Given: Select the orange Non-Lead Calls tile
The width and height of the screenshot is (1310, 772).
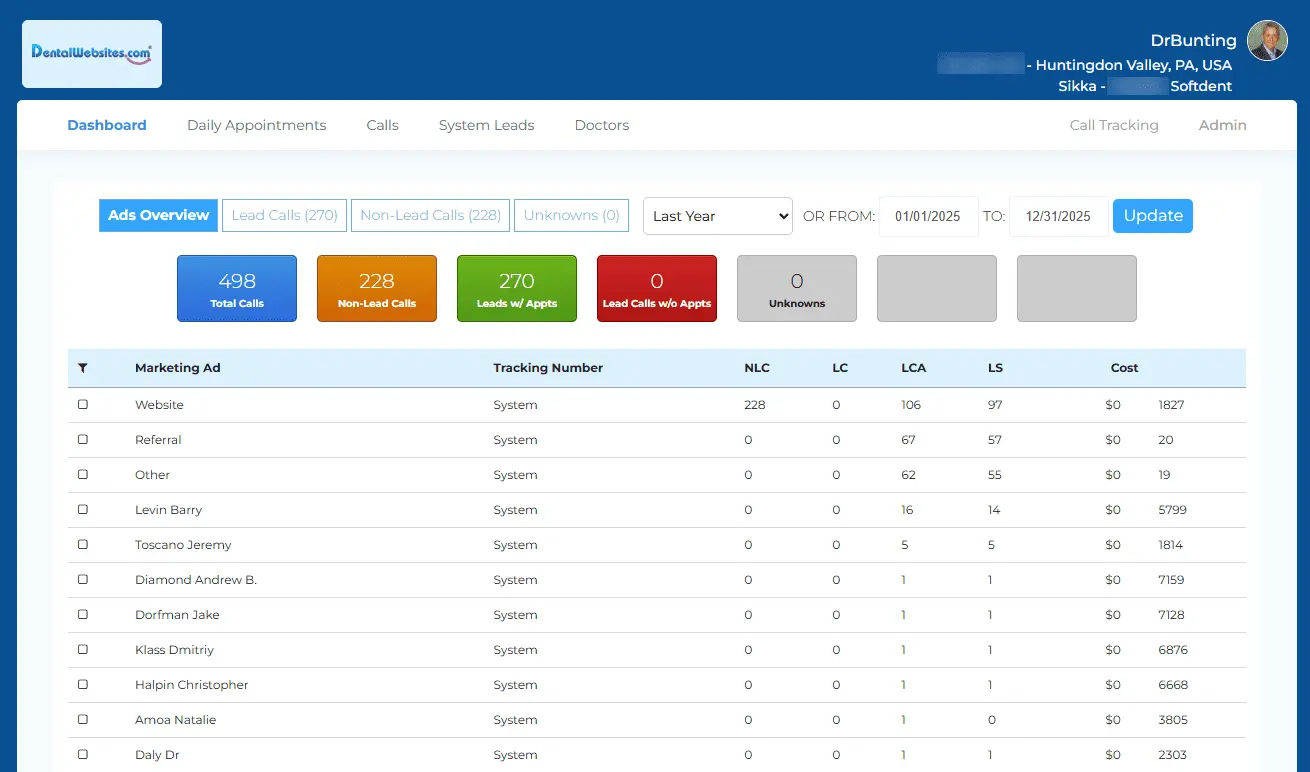Looking at the screenshot, I should coord(377,289).
